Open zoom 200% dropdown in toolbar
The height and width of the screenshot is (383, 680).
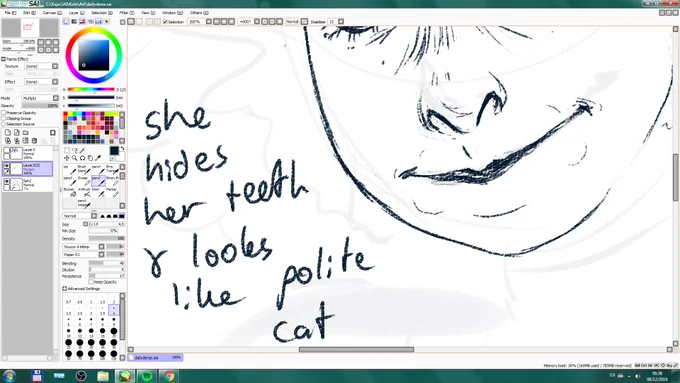[209, 21]
